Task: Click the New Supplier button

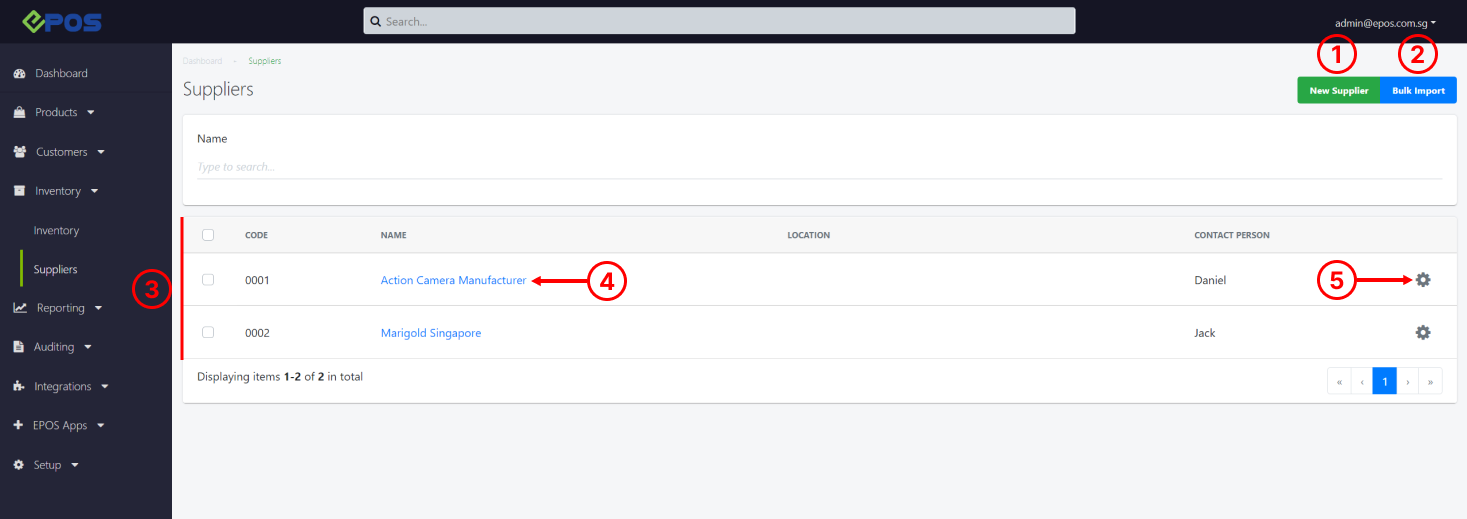Action: click(x=1339, y=90)
